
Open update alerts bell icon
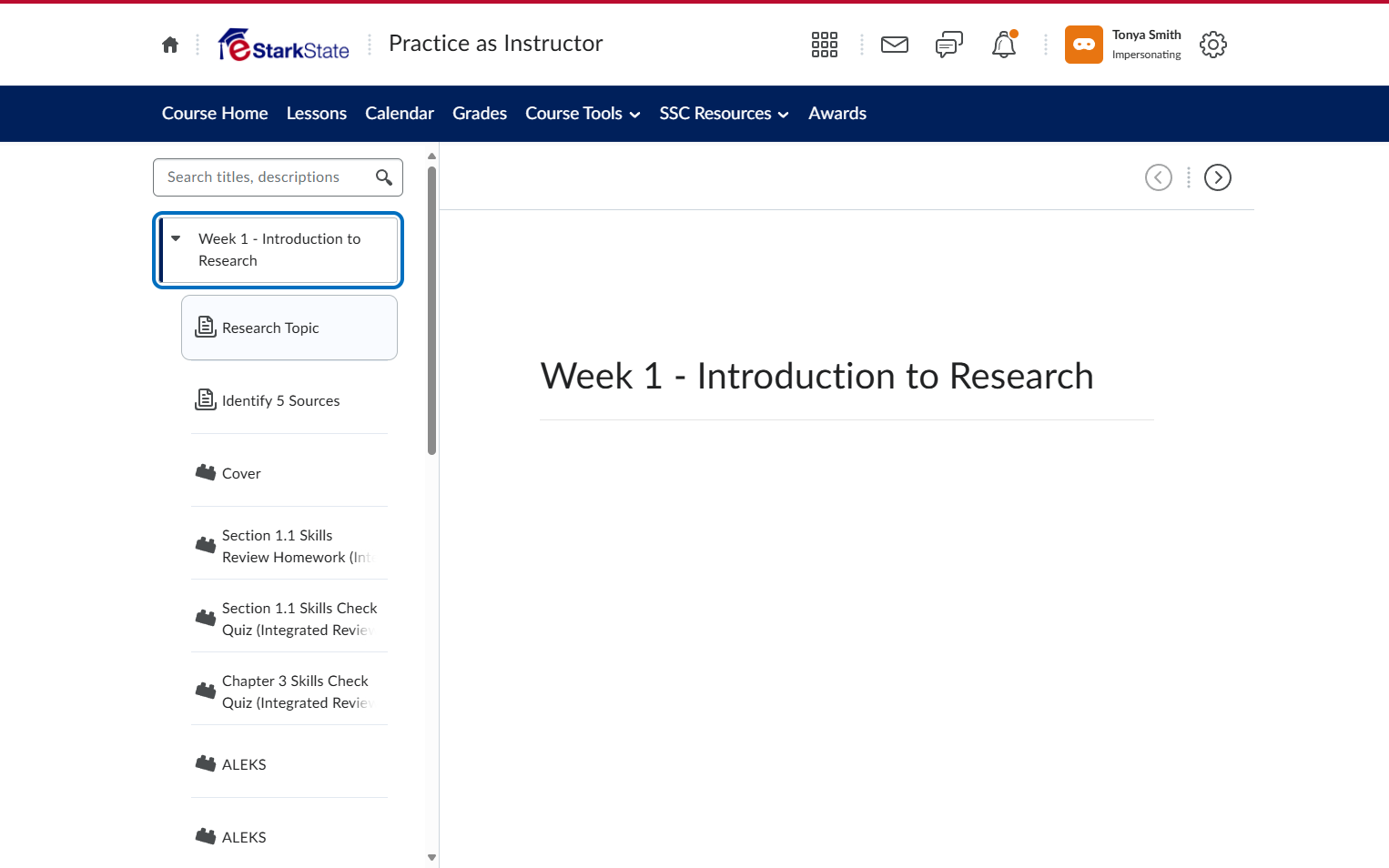click(x=1004, y=45)
